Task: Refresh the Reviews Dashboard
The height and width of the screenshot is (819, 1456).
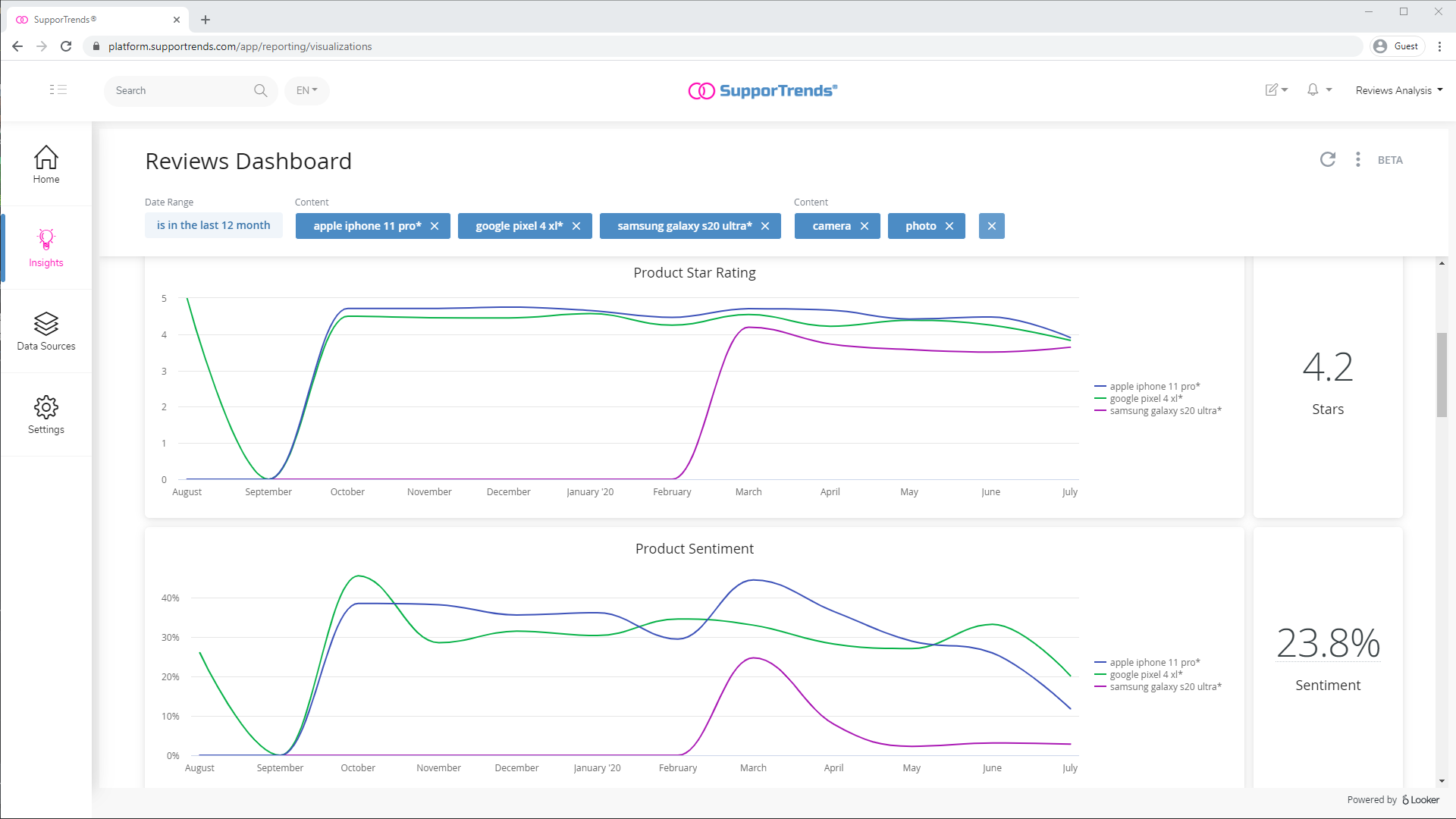Action: [1327, 159]
